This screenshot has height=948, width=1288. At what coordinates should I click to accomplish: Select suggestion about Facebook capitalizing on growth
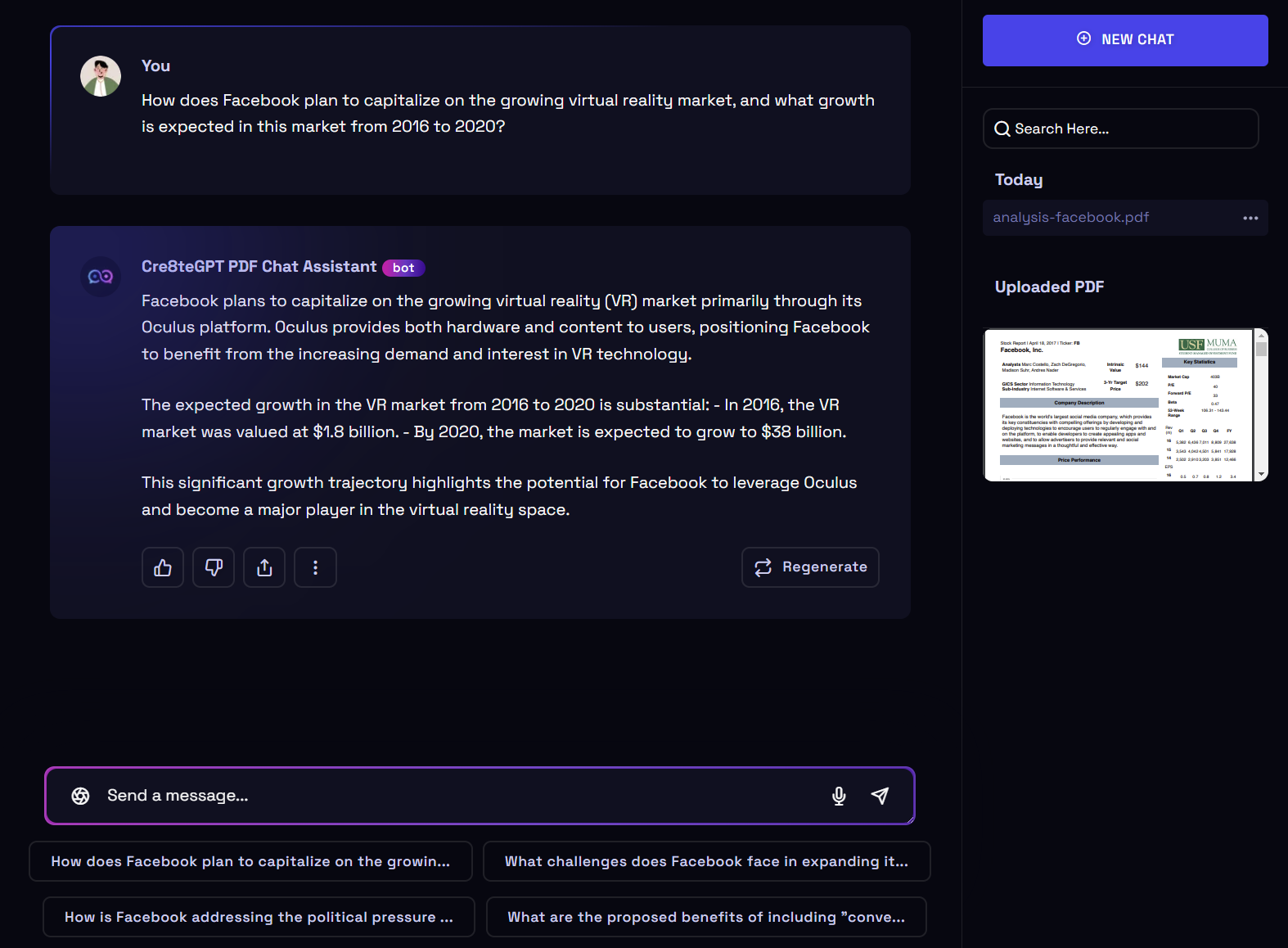pyautogui.click(x=250, y=861)
